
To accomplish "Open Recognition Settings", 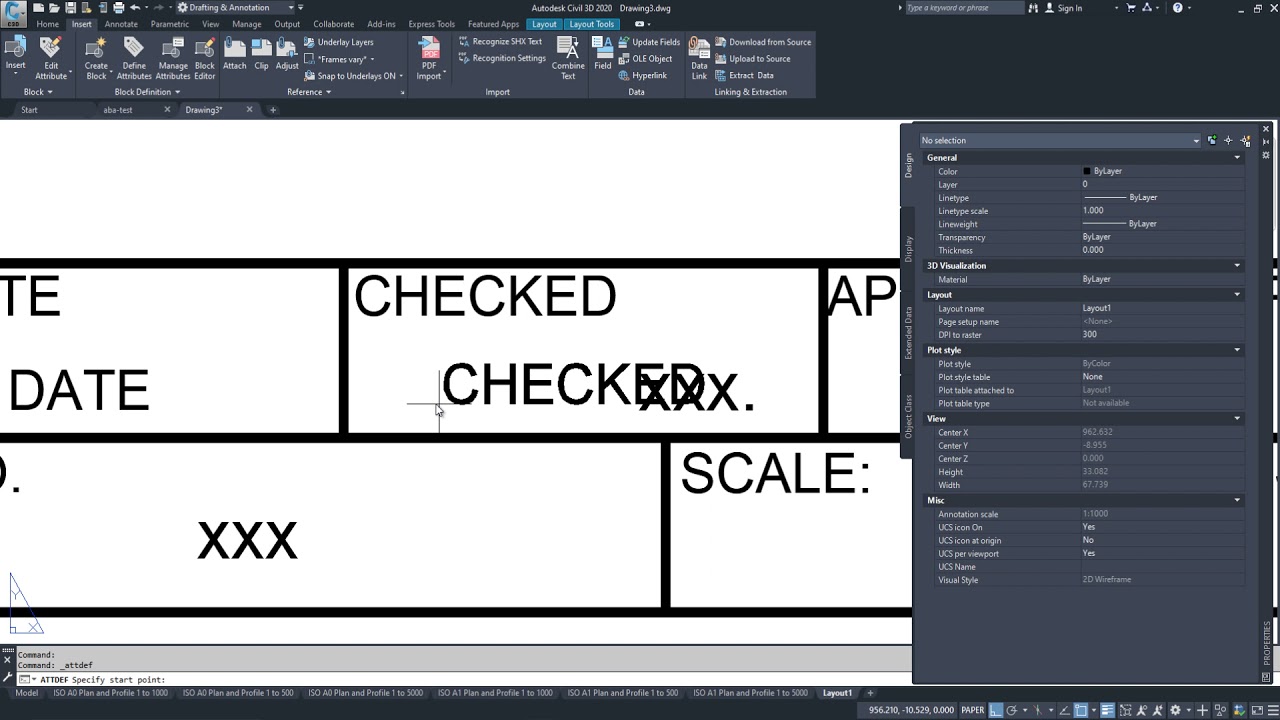I will (502, 58).
